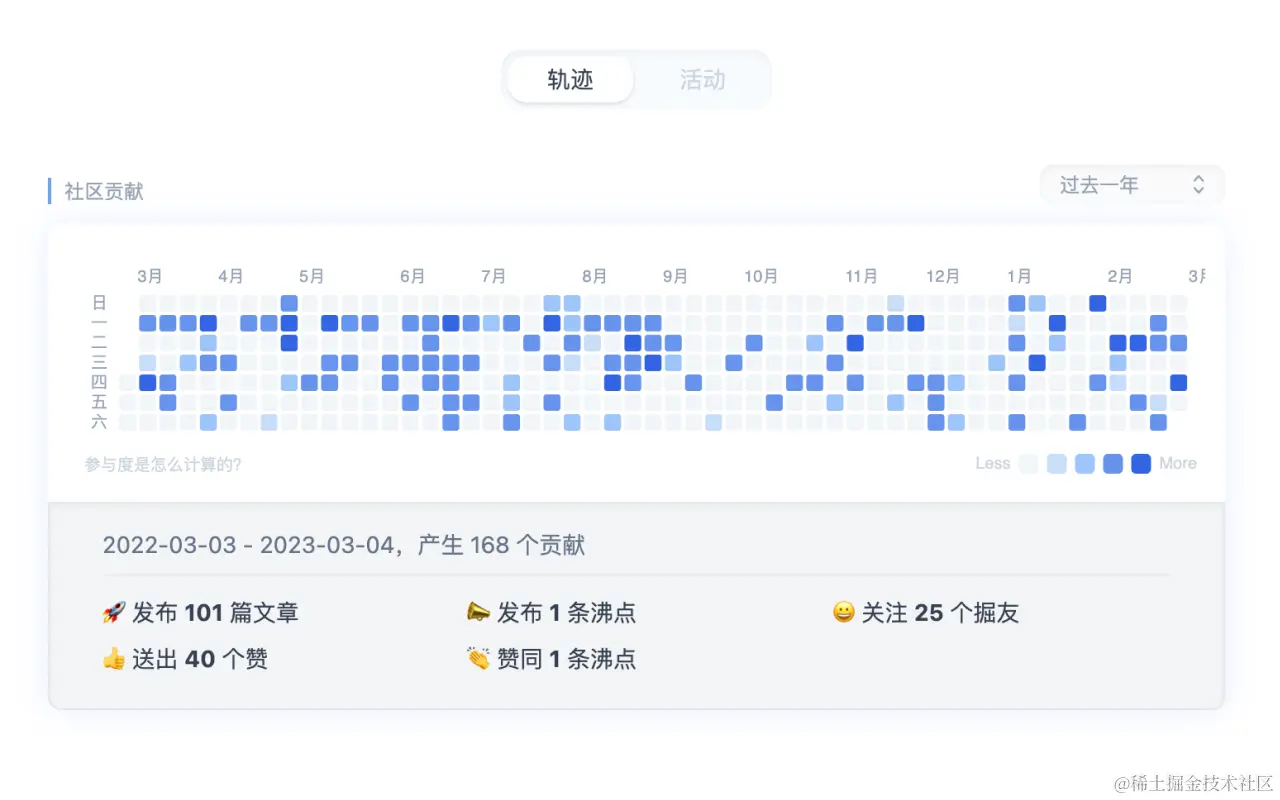Click the clapping hands emoji before 赞同 1 条沸点
Screen dimensions: 1280x800
point(478,659)
